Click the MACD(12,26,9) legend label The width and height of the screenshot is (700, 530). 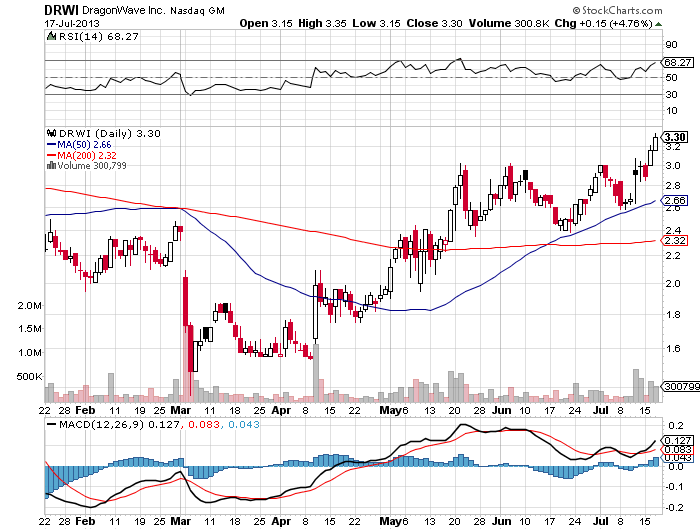pyautogui.click(x=101, y=424)
